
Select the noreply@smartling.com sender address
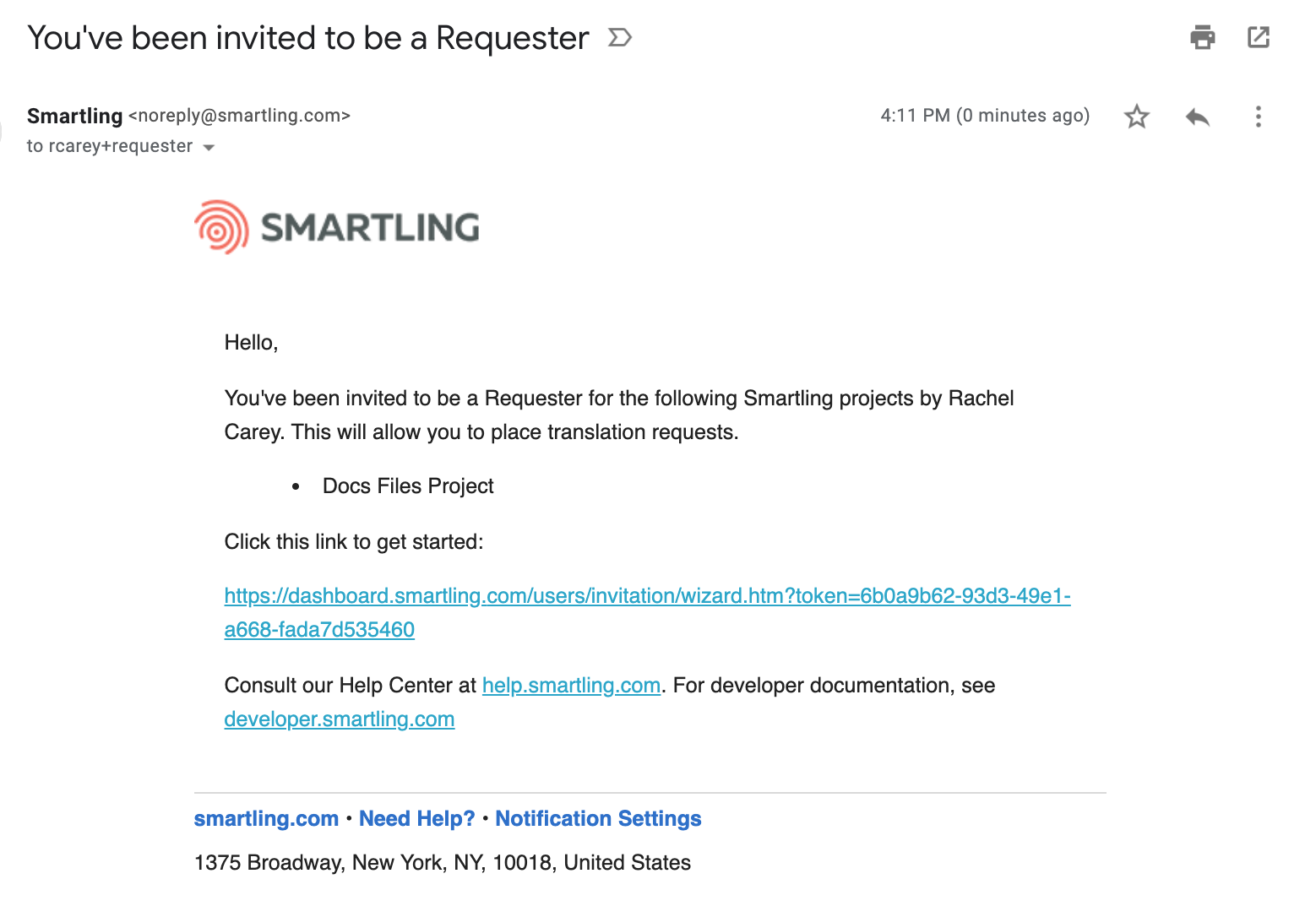click(239, 116)
